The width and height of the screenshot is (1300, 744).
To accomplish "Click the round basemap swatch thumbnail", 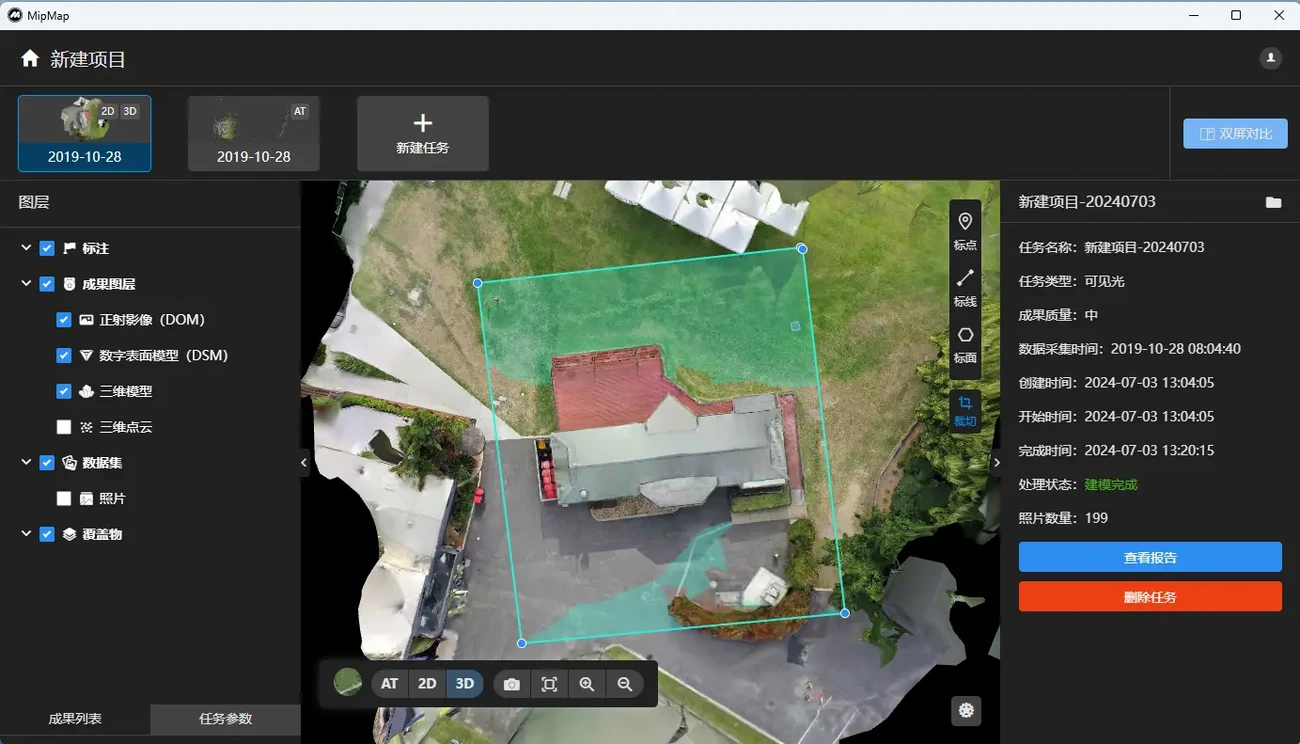I will click(x=348, y=683).
